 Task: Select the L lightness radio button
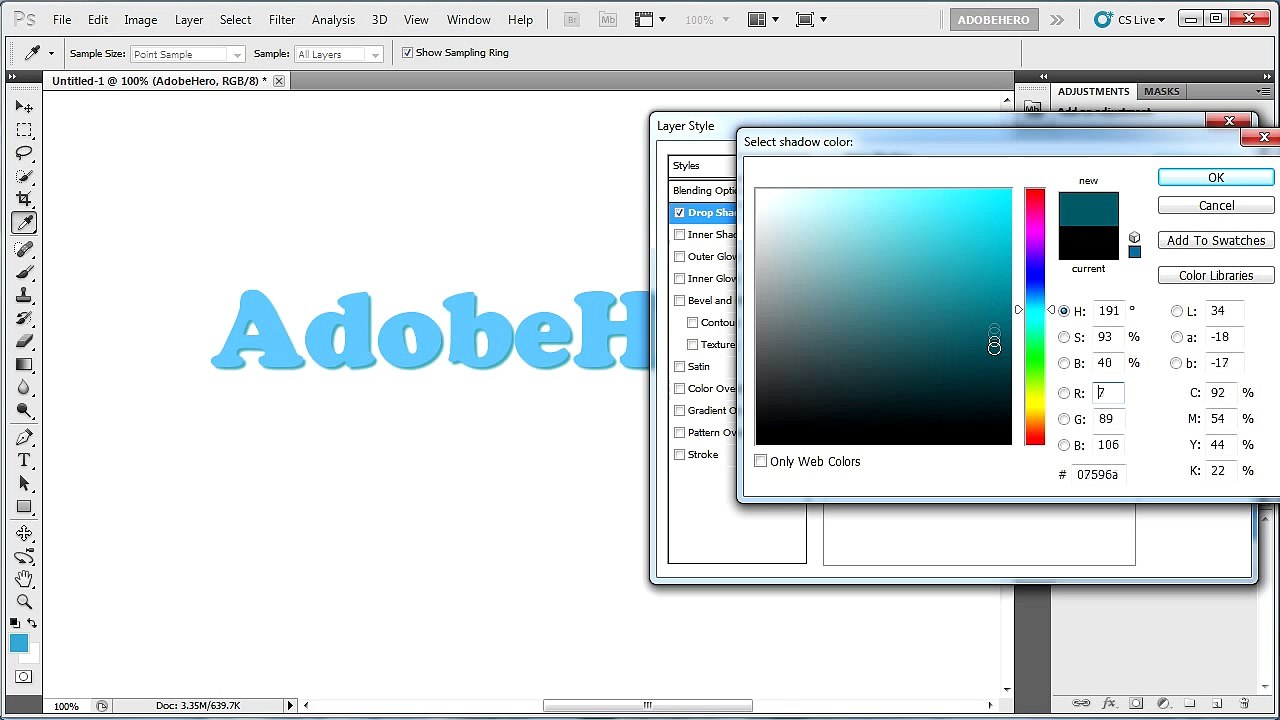pyautogui.click(x=1177, y=311)
